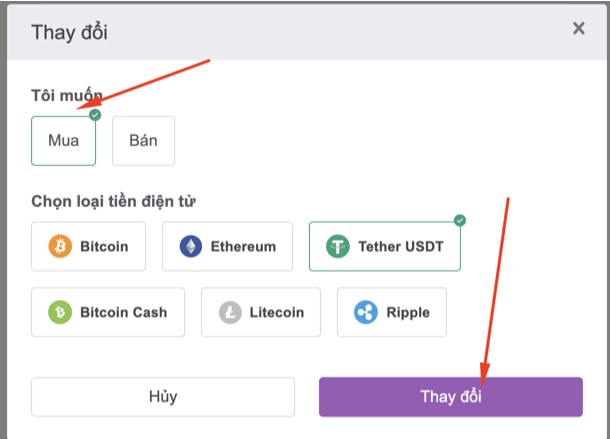Select the Mua (buy) option
Screen dimensions: 610x439
pos(63,141)
